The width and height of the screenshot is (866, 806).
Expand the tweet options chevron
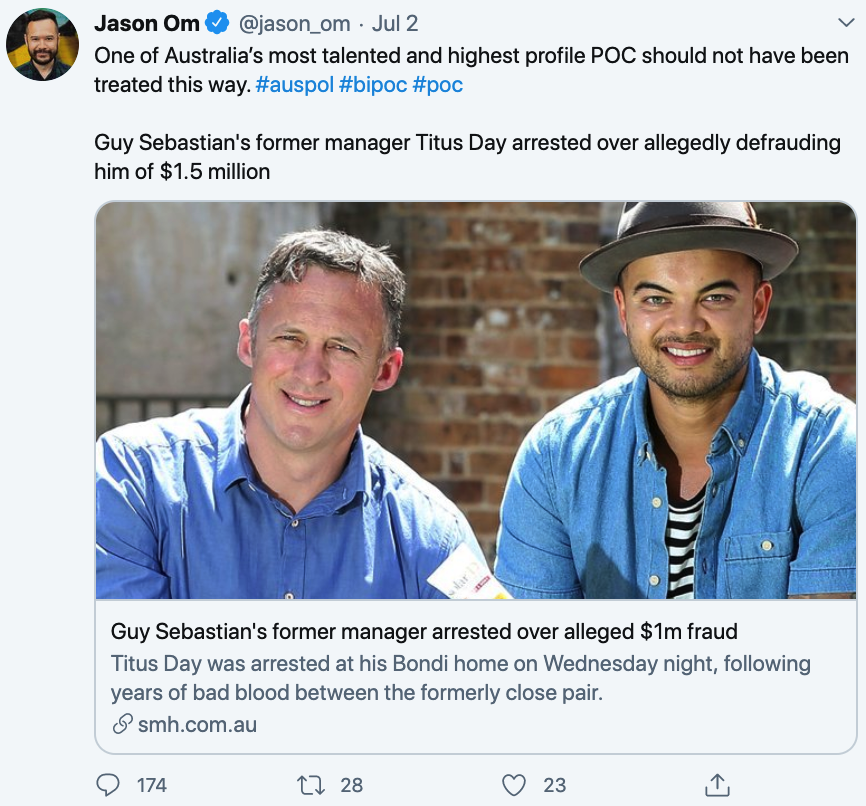[844, 22]
